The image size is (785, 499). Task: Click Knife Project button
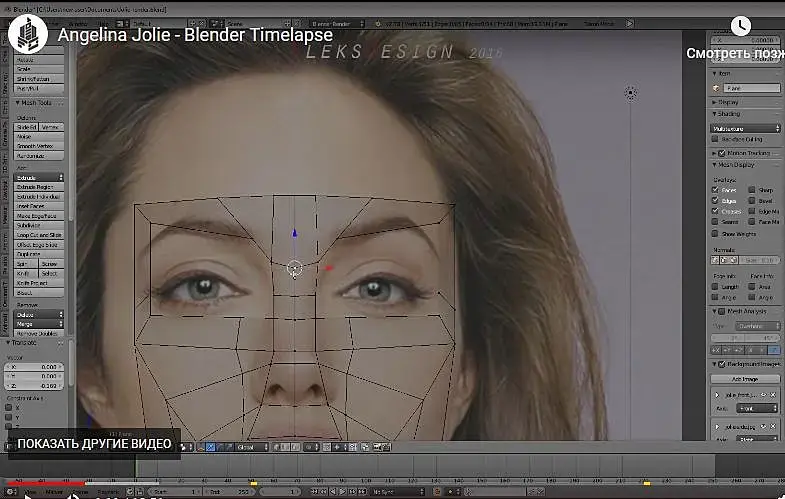(x=39, y=283)
